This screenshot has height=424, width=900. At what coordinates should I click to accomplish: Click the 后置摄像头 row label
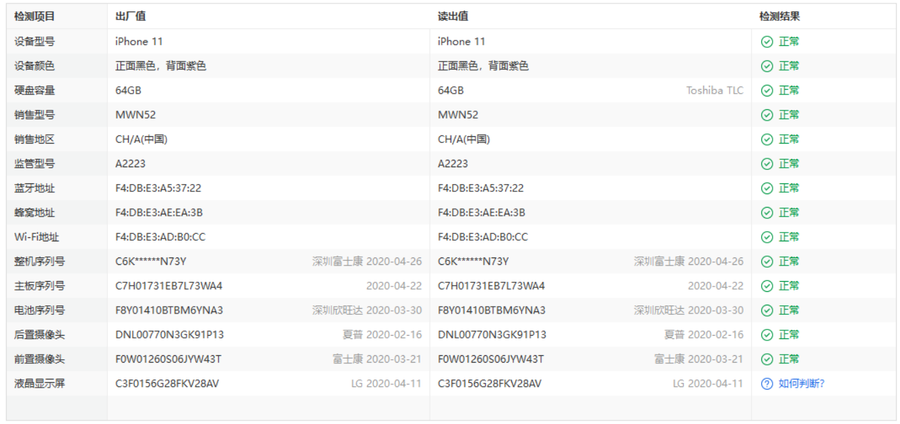click(40, 334)
